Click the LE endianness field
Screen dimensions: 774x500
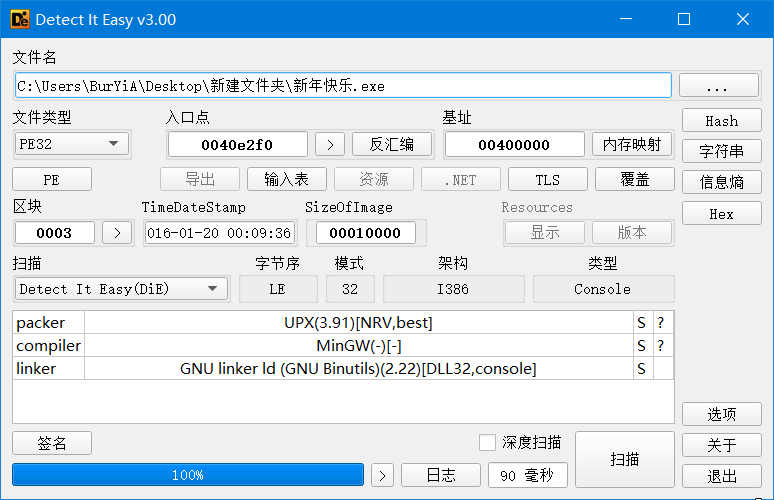tap(278, 289)
